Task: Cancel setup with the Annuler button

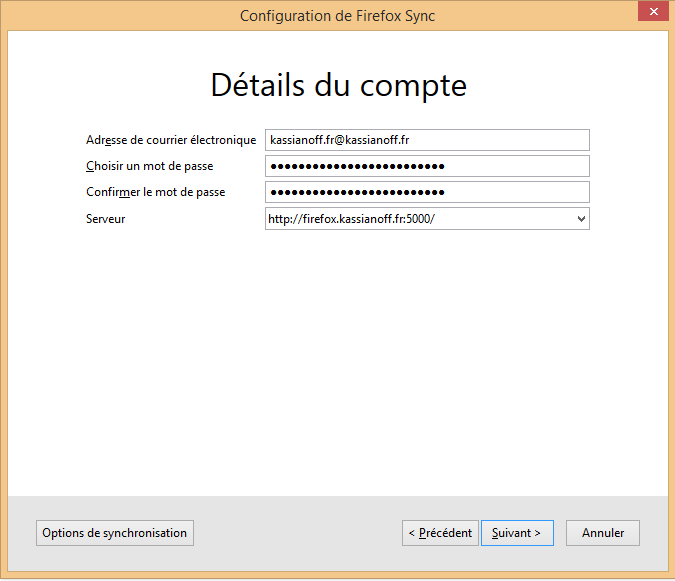Action: coord(603,533)
